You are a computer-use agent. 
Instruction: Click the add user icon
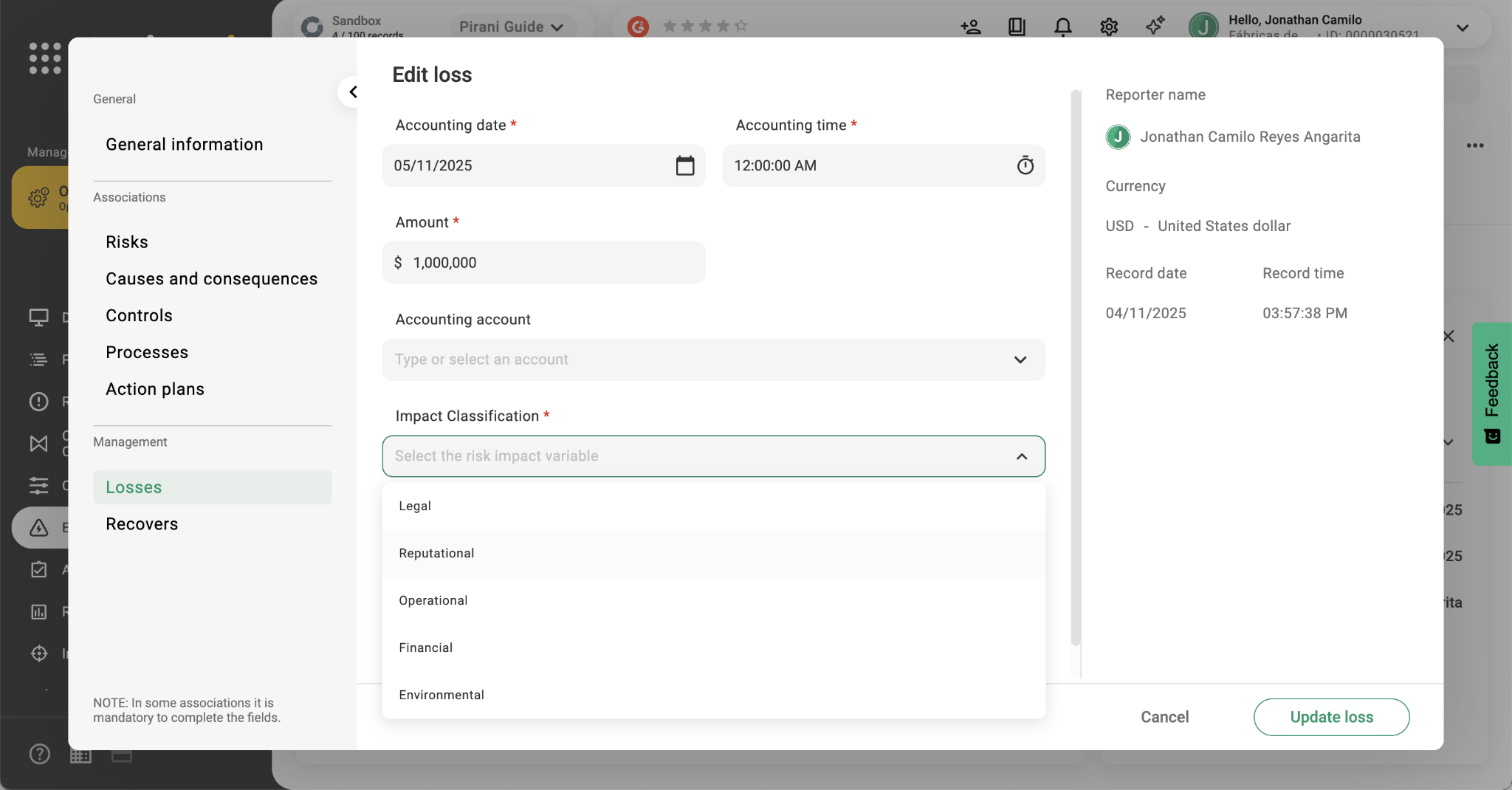click(x=970, y=27)
